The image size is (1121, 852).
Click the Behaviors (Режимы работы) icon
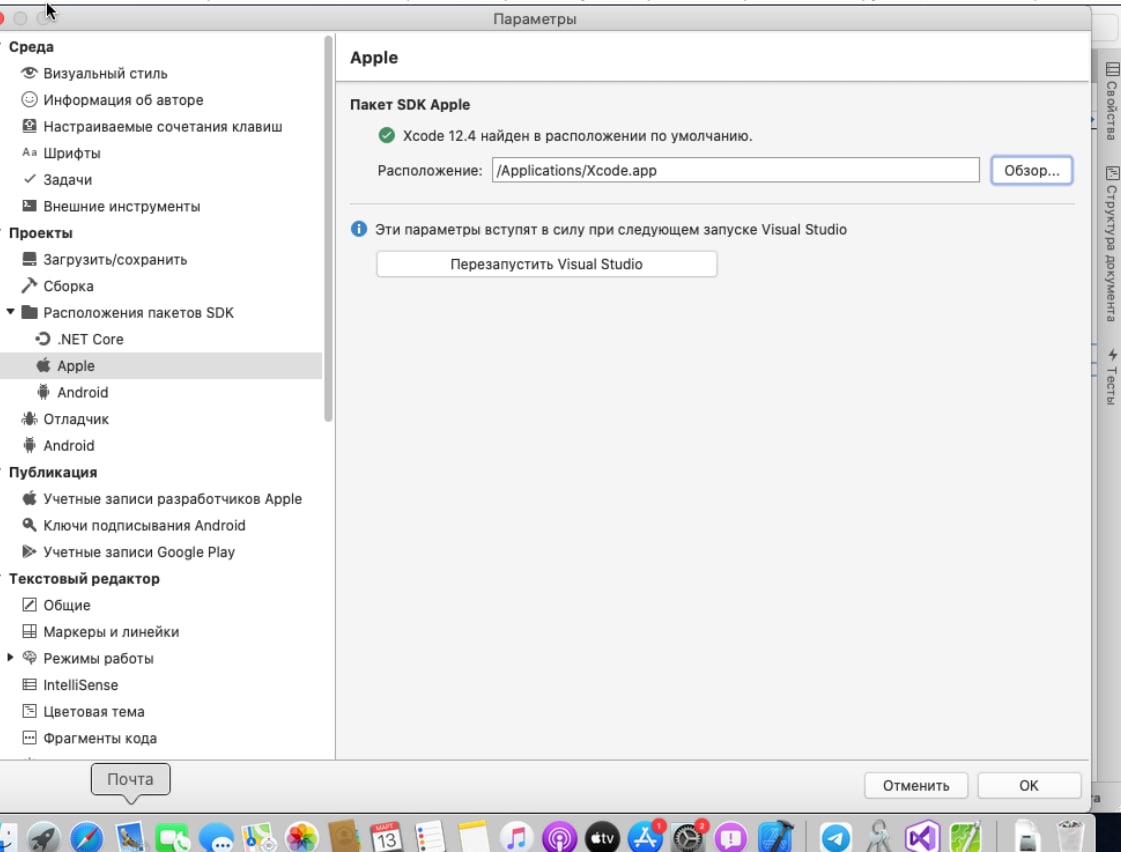29,658
